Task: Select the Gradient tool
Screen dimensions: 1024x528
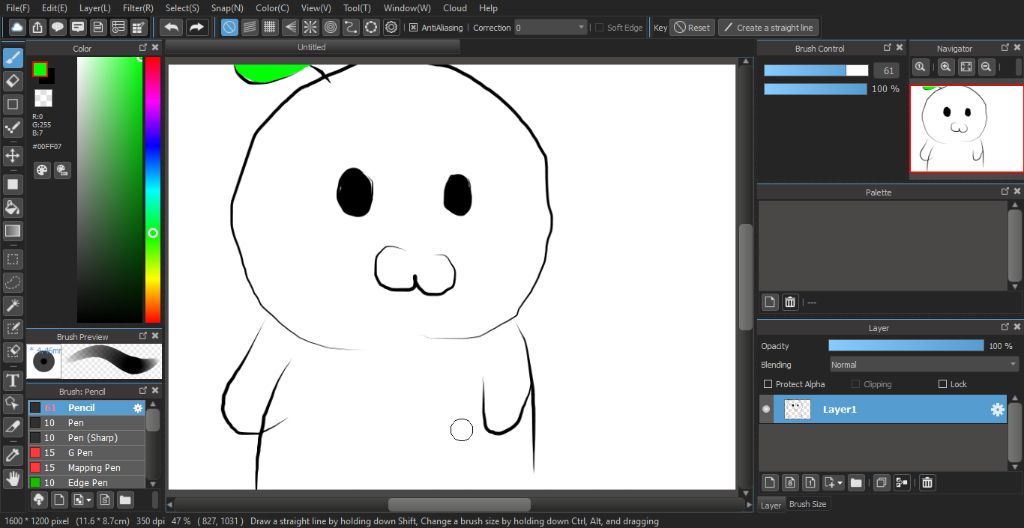Action: [x=12, y=231]
